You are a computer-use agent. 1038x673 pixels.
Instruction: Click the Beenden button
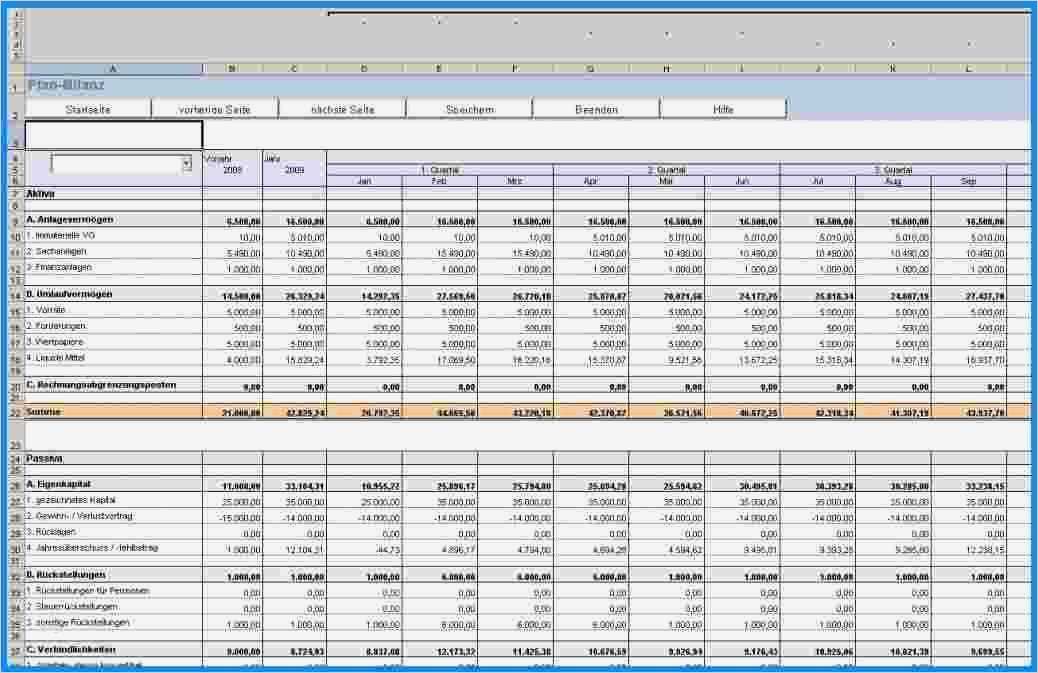597,108
